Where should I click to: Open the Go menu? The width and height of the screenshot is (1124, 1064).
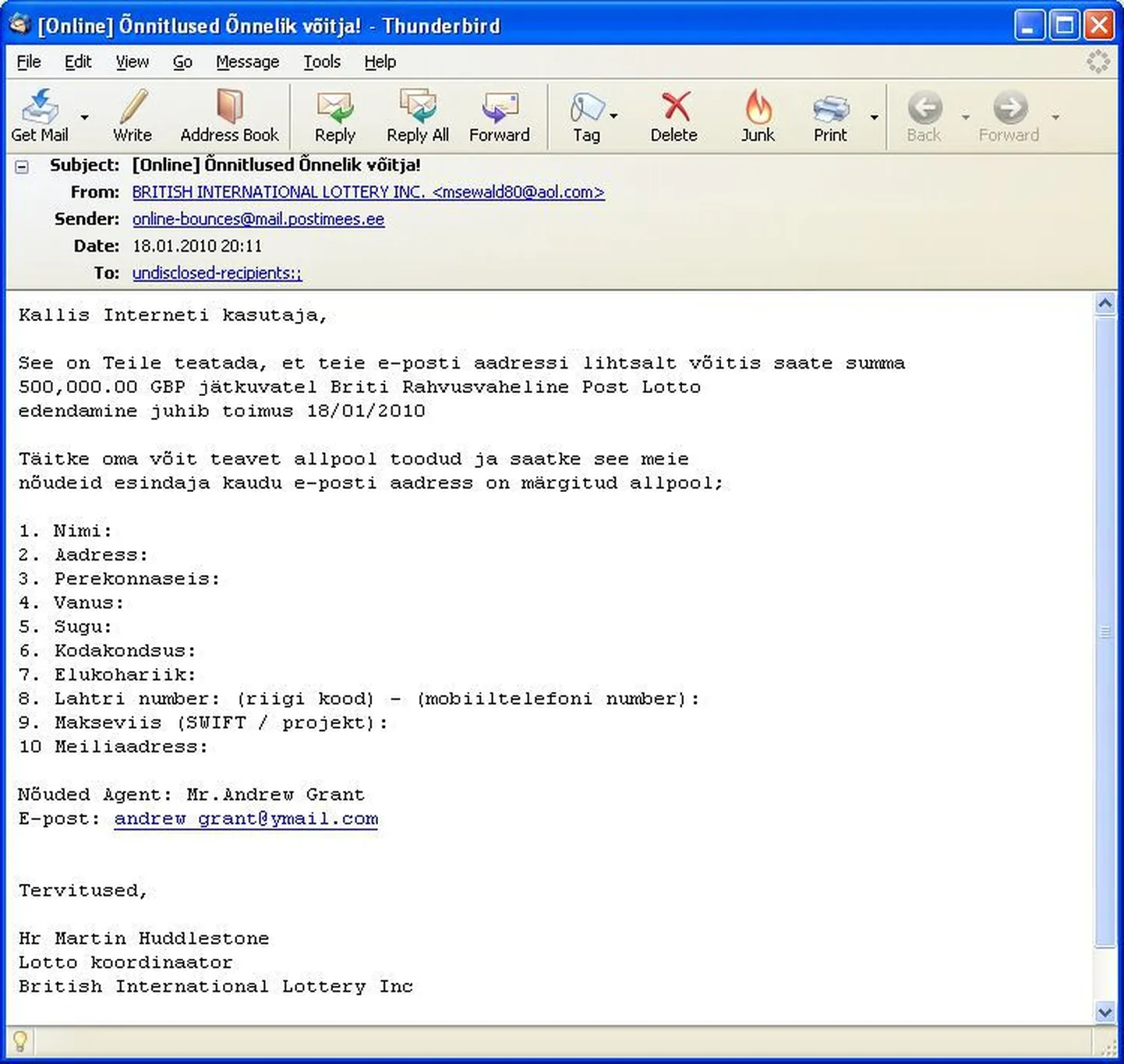point(182,62)
